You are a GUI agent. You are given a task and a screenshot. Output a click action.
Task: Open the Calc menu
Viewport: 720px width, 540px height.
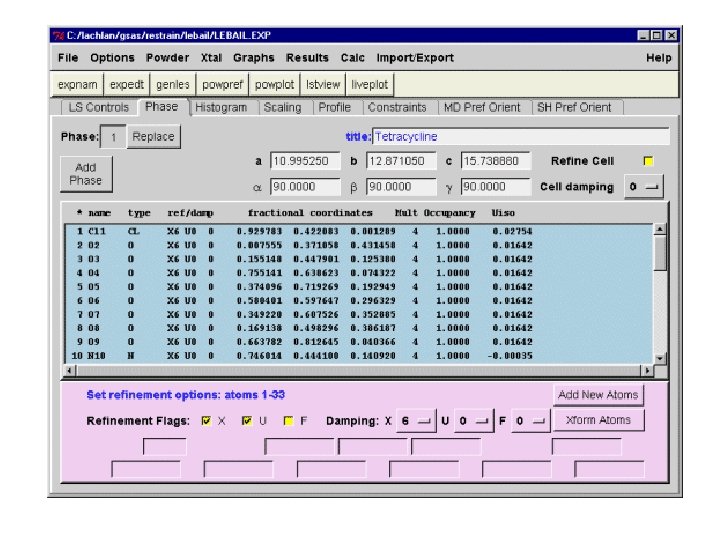pos(353,58)
